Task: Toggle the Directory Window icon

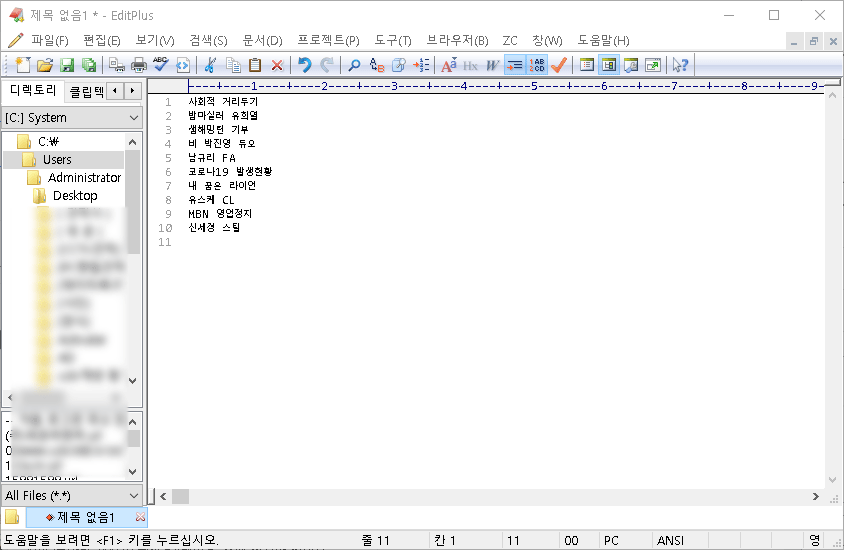Action: (609, 65)
